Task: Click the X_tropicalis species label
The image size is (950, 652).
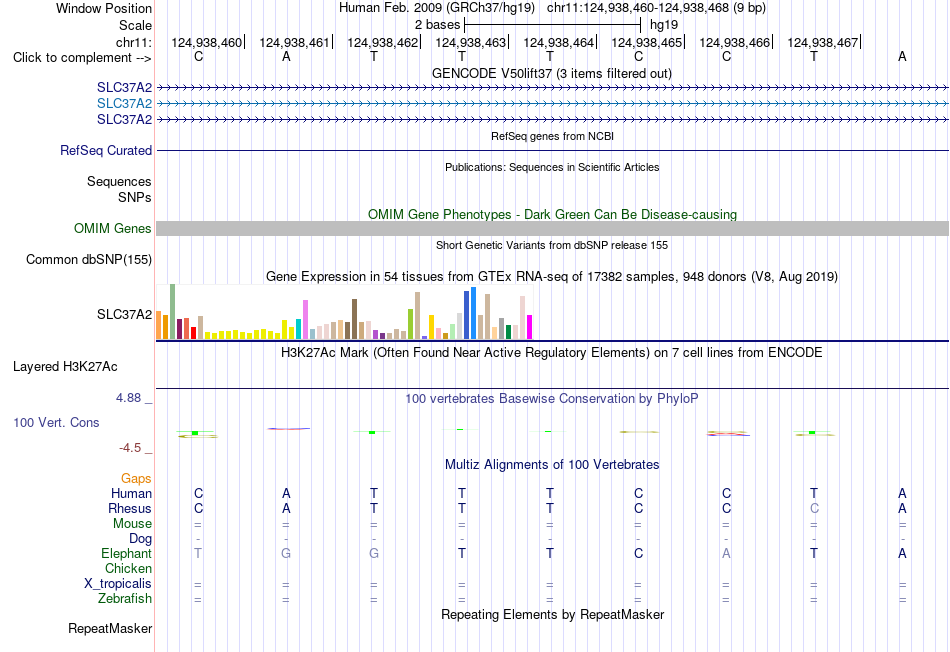Action: [x=118, y=584]
